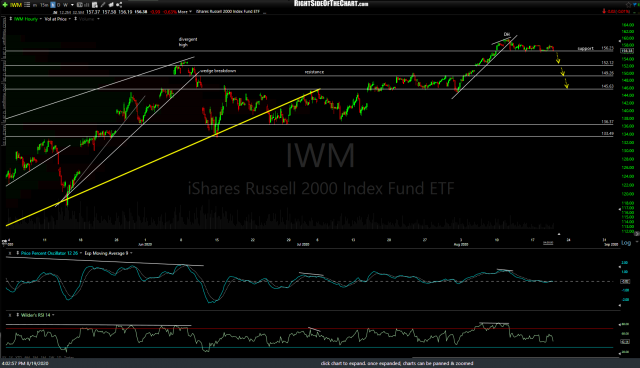Click the small triangle marker on time axis
Viewport: 640px width, 368px height.
click(x=559, y=234)
